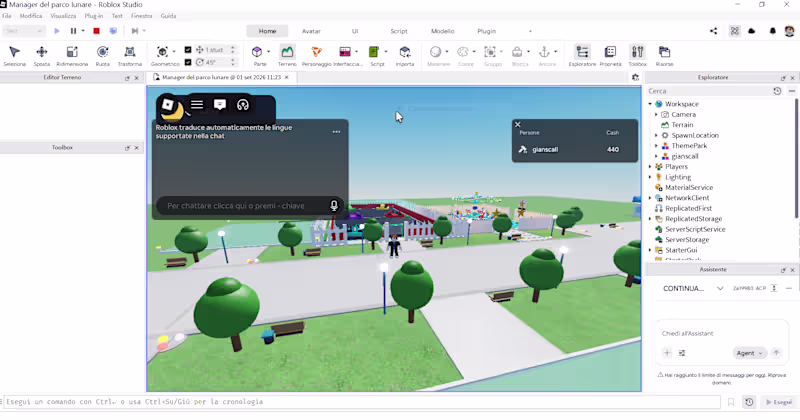This screenshot has height=420, width=800.
Task: Expand the ReplicatedStorage node
Action: point(650,219)
